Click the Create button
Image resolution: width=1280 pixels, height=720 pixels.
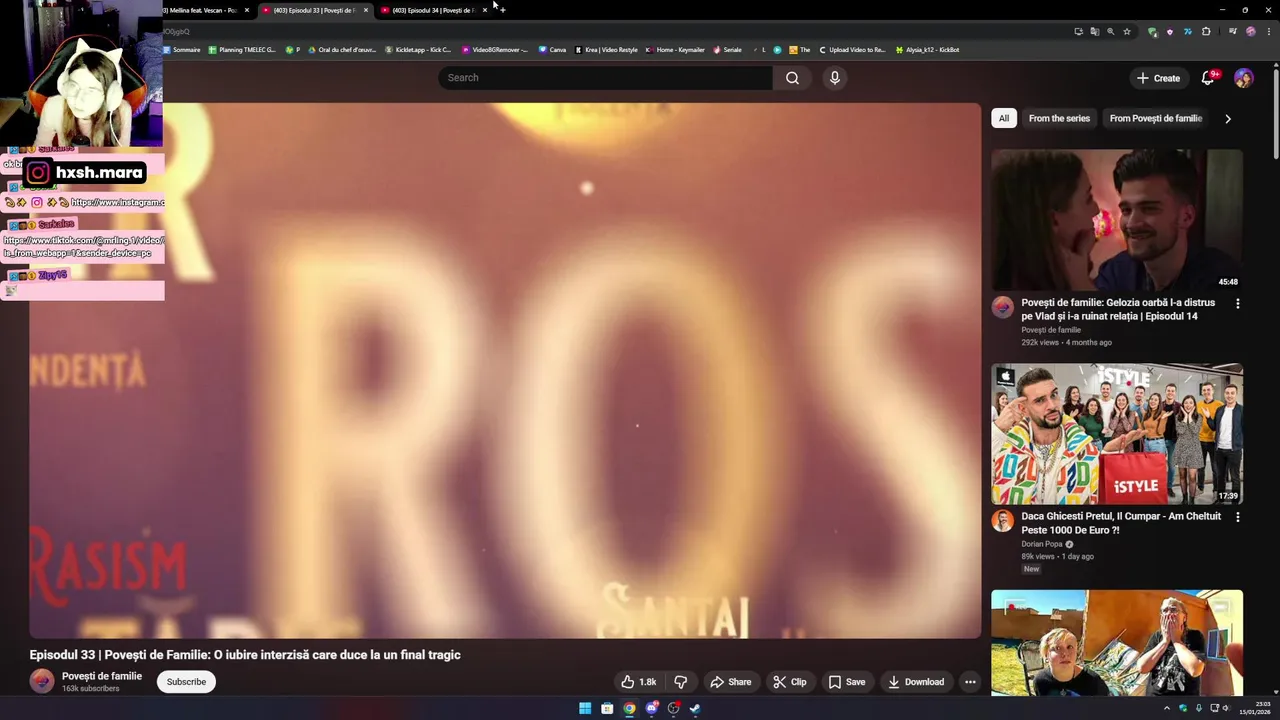(1158, 78)
